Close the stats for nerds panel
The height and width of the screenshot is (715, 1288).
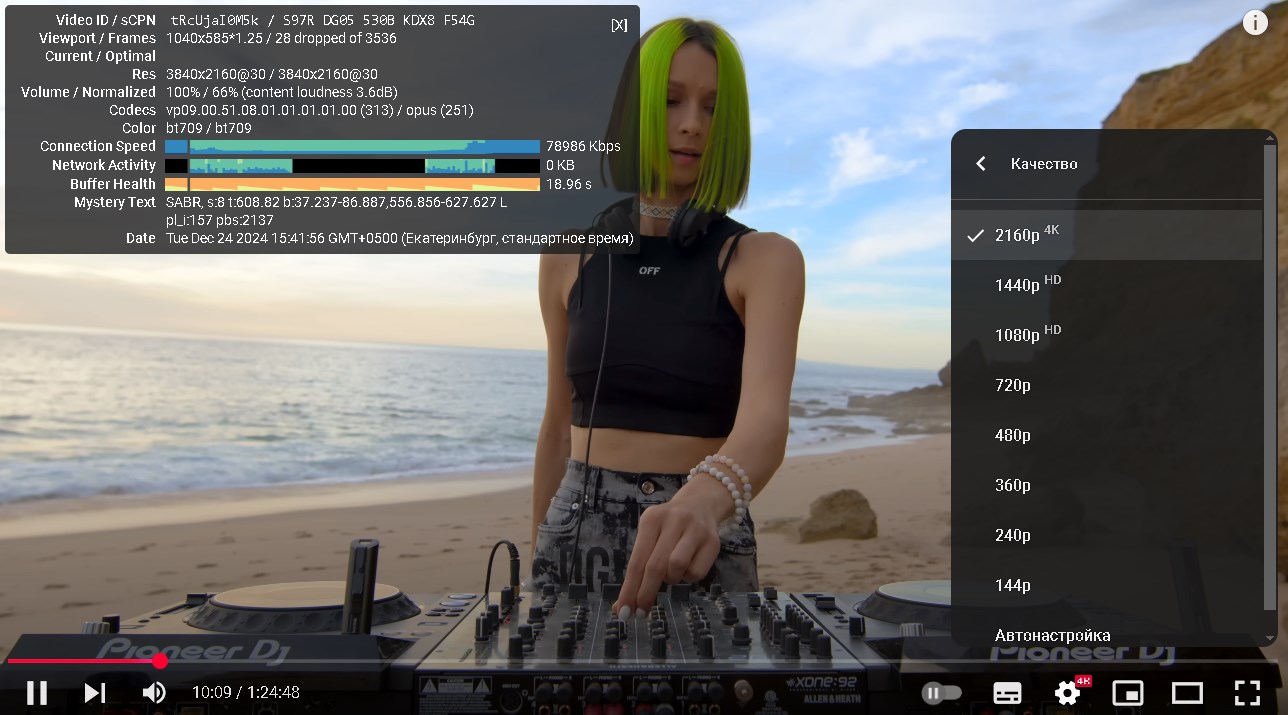[620, 25]
